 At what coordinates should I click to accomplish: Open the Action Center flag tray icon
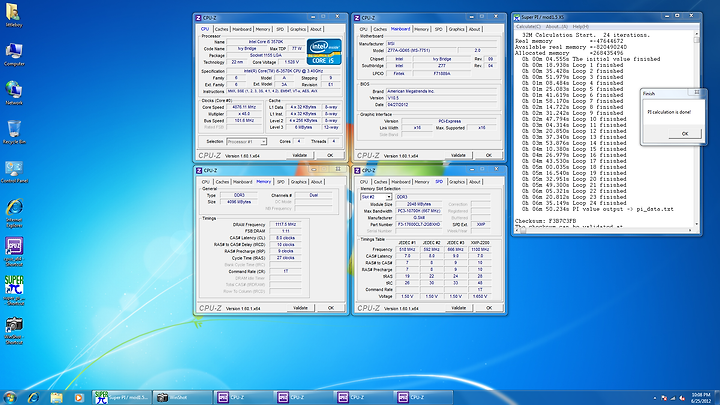pyautogui.click(x=664, y=398)
